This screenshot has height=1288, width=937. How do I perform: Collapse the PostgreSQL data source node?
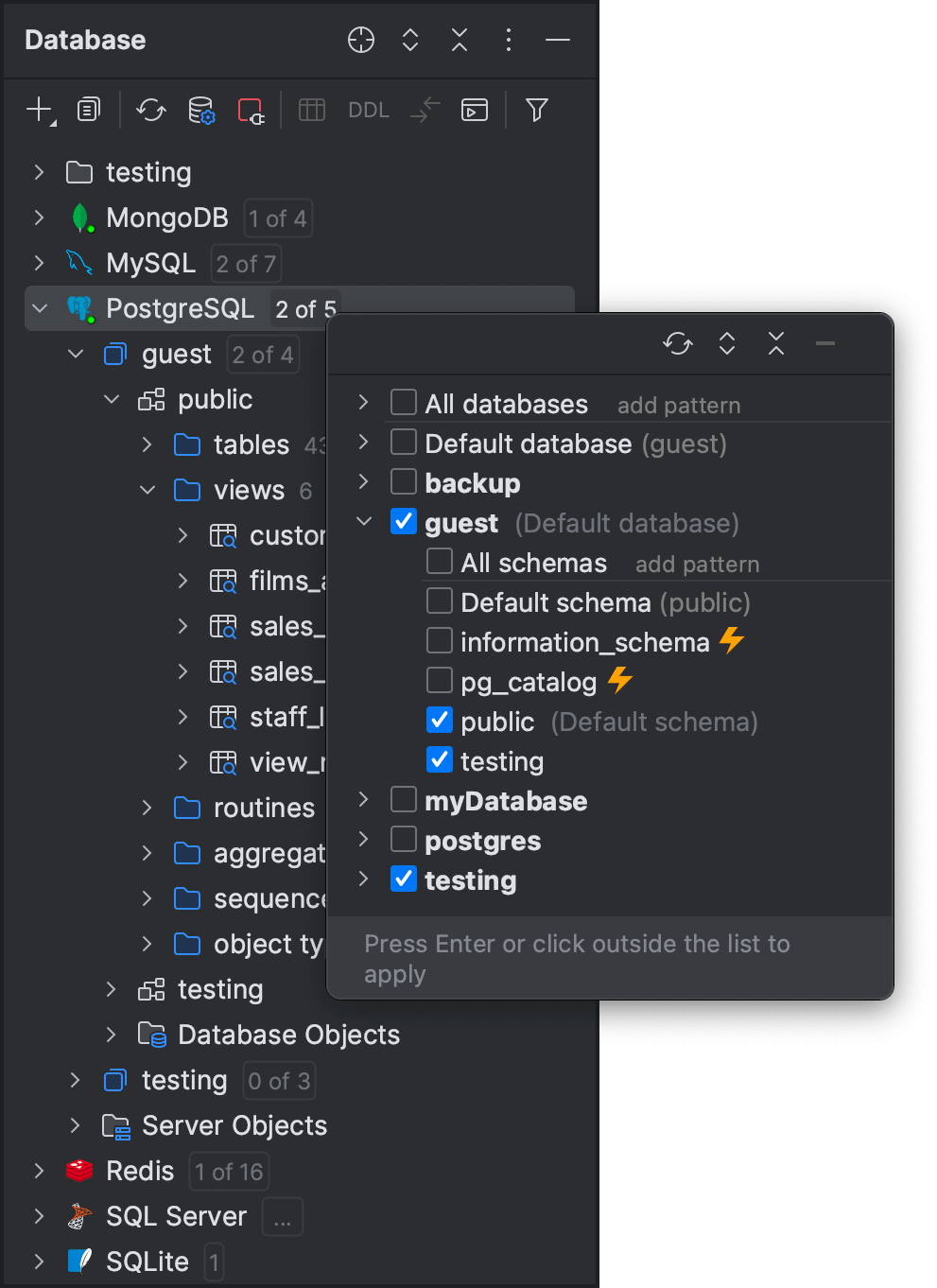pyautogui.click(x=39, y=308)
